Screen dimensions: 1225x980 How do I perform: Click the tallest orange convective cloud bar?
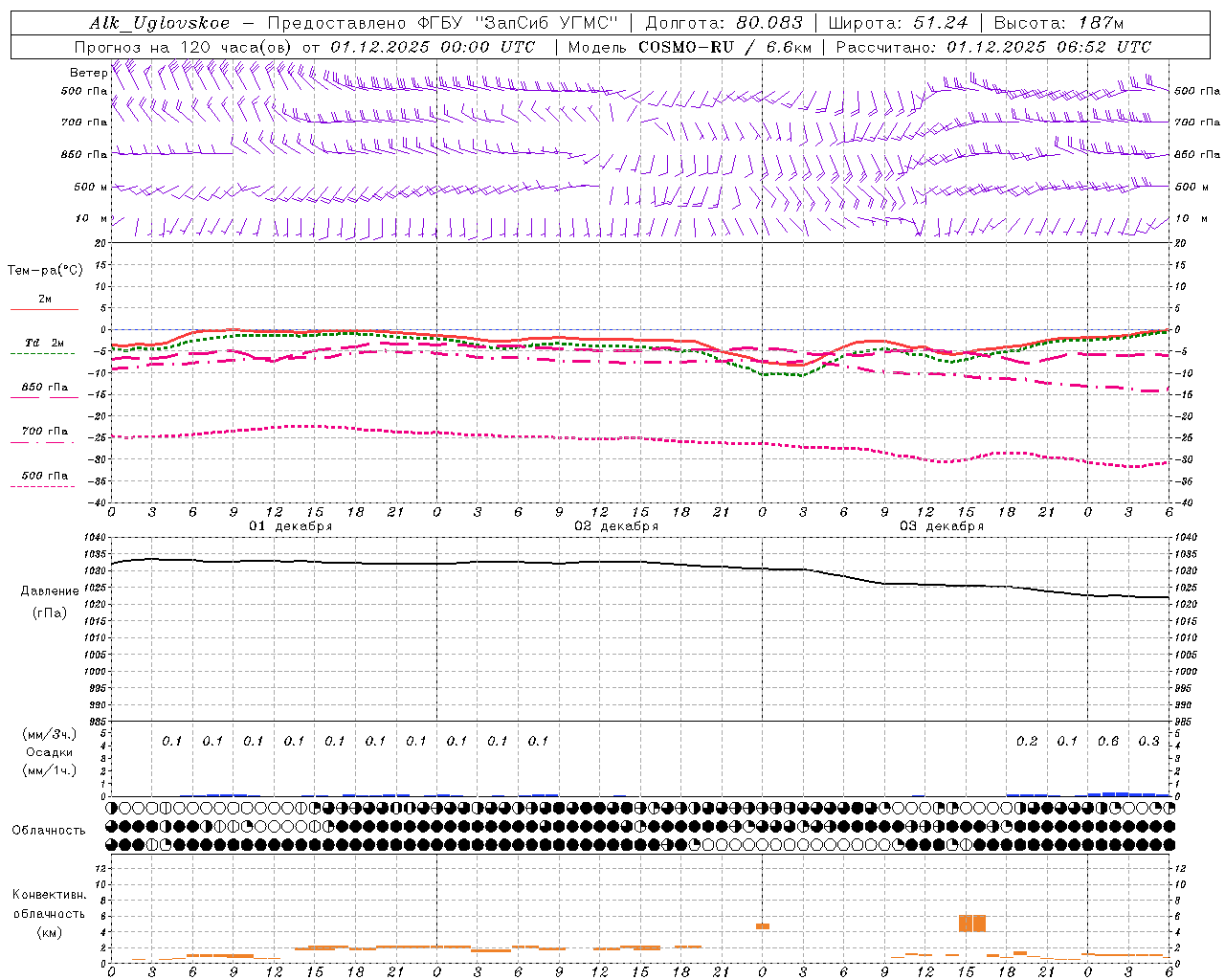pos(972,924)
